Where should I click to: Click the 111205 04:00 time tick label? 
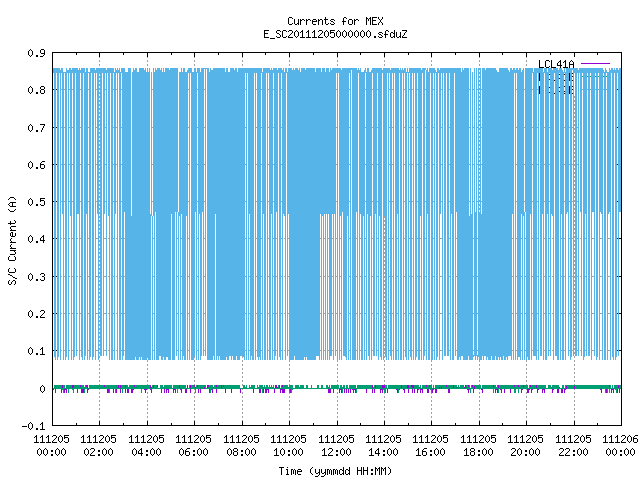[146, 446]
